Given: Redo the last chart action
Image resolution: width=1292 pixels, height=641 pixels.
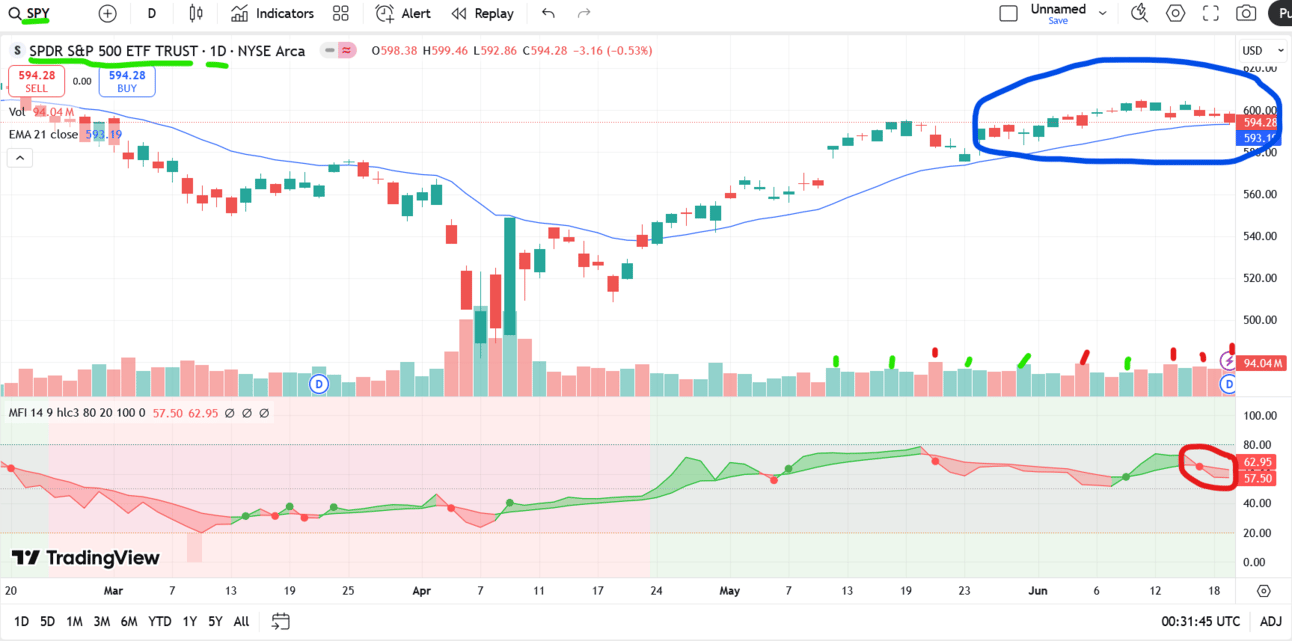Looking at the screenshot, I should coord(584,13).
